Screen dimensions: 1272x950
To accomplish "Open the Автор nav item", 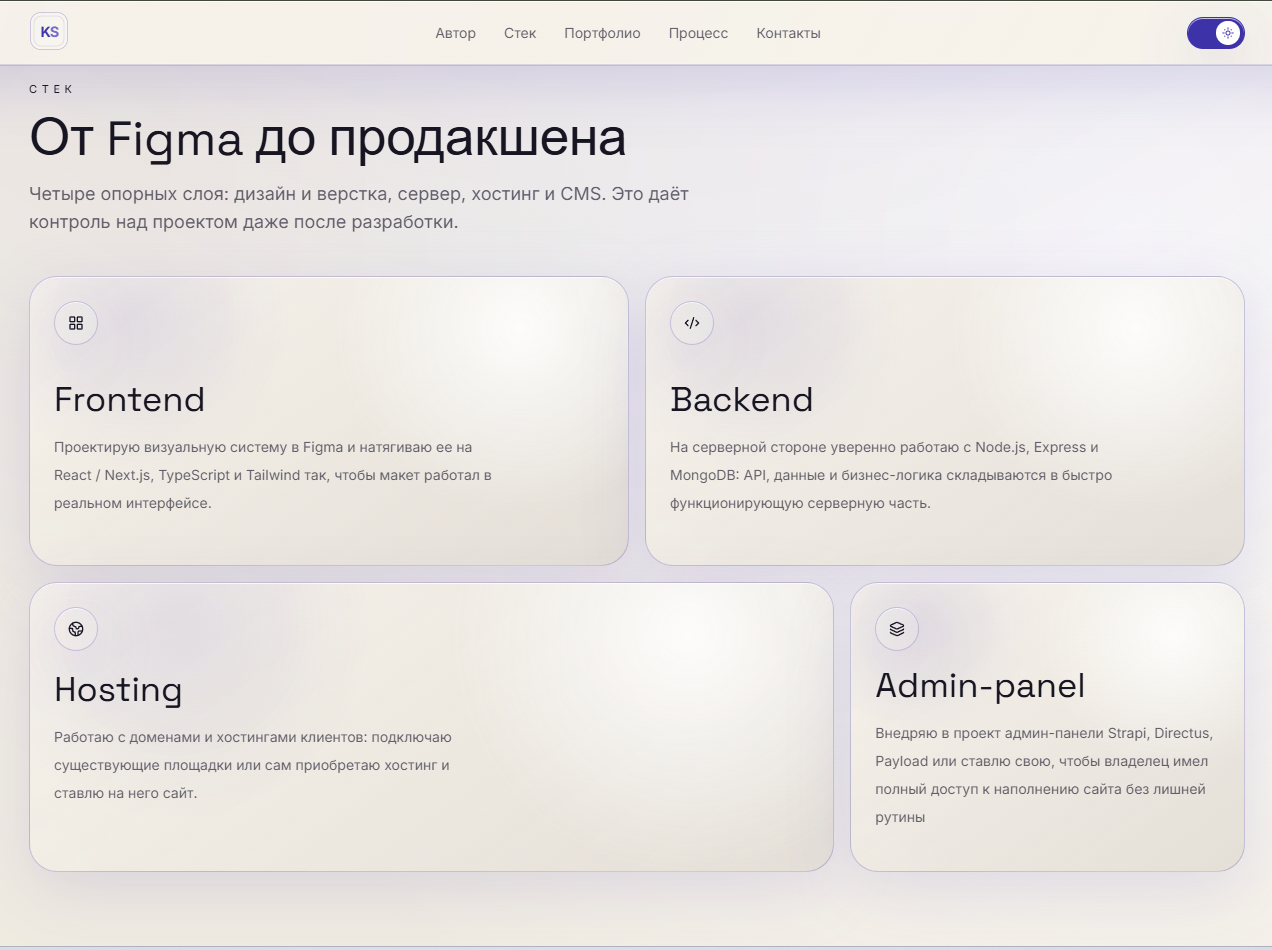I will point(455,33).
